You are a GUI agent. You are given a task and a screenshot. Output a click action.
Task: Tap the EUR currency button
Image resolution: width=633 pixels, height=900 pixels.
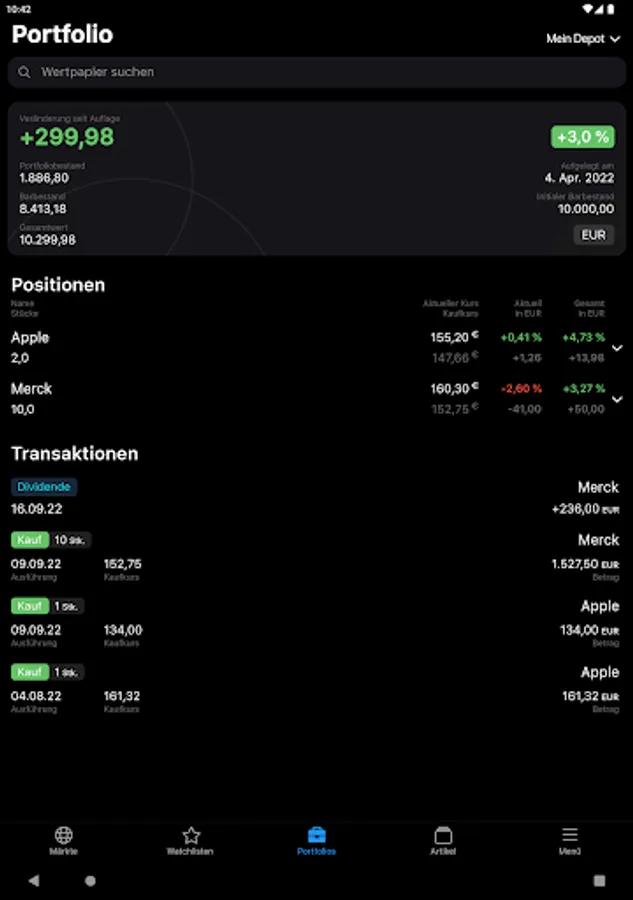pos(593,234)
